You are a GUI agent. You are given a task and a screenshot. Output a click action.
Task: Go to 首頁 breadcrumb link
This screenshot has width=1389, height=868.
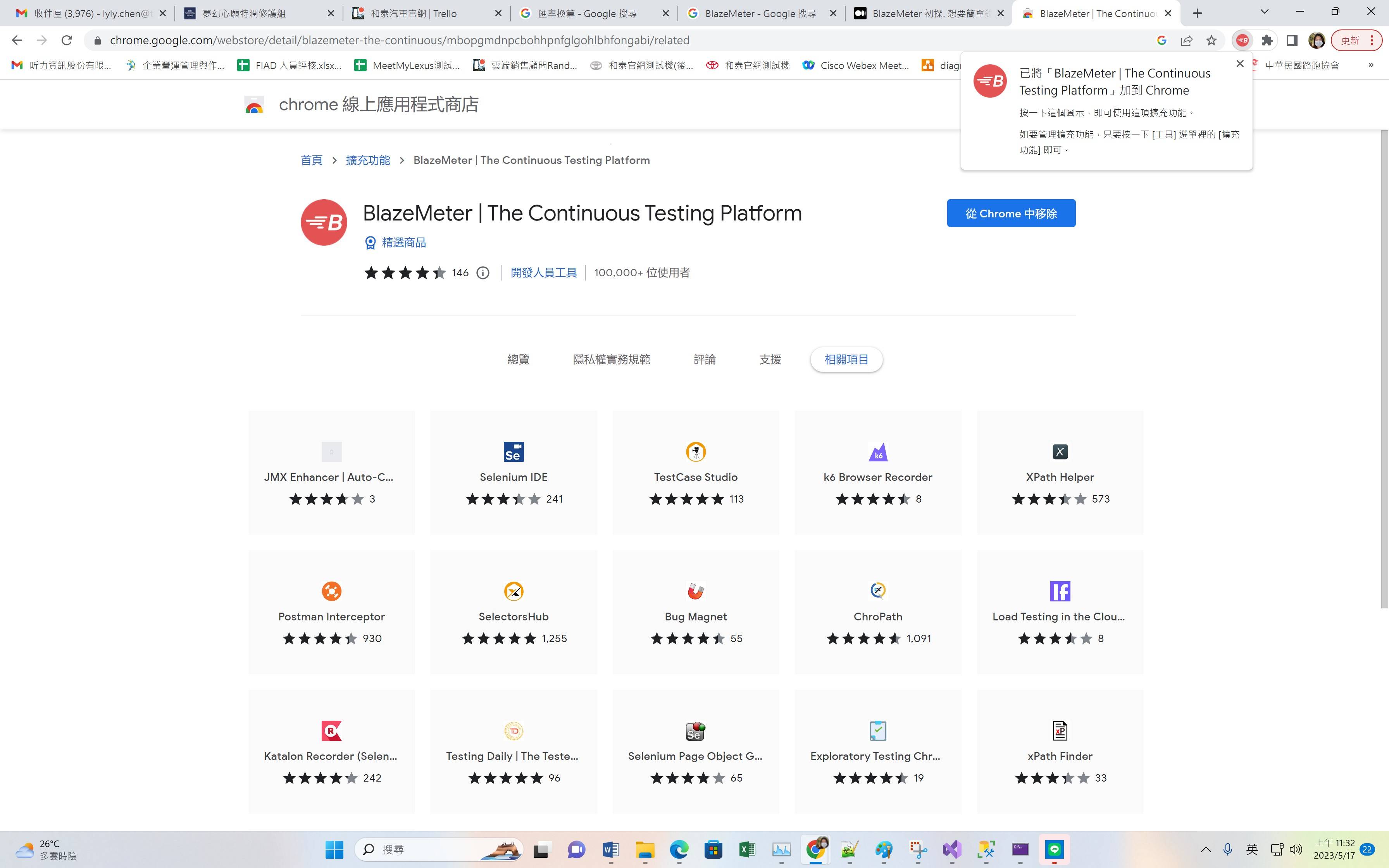311,160
